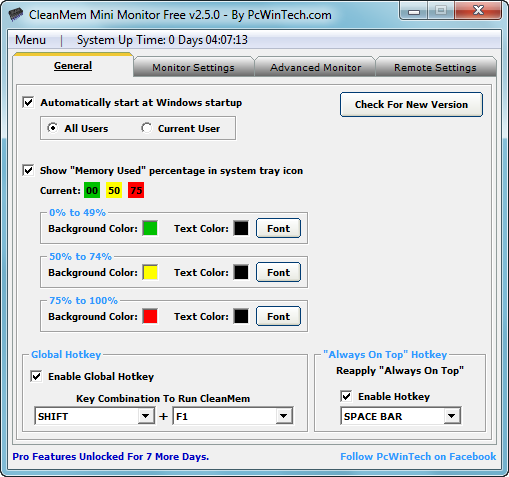Follow PcWinTech on Facebook link
Viewport: 509px width, 477px height.
click(418, 456)
